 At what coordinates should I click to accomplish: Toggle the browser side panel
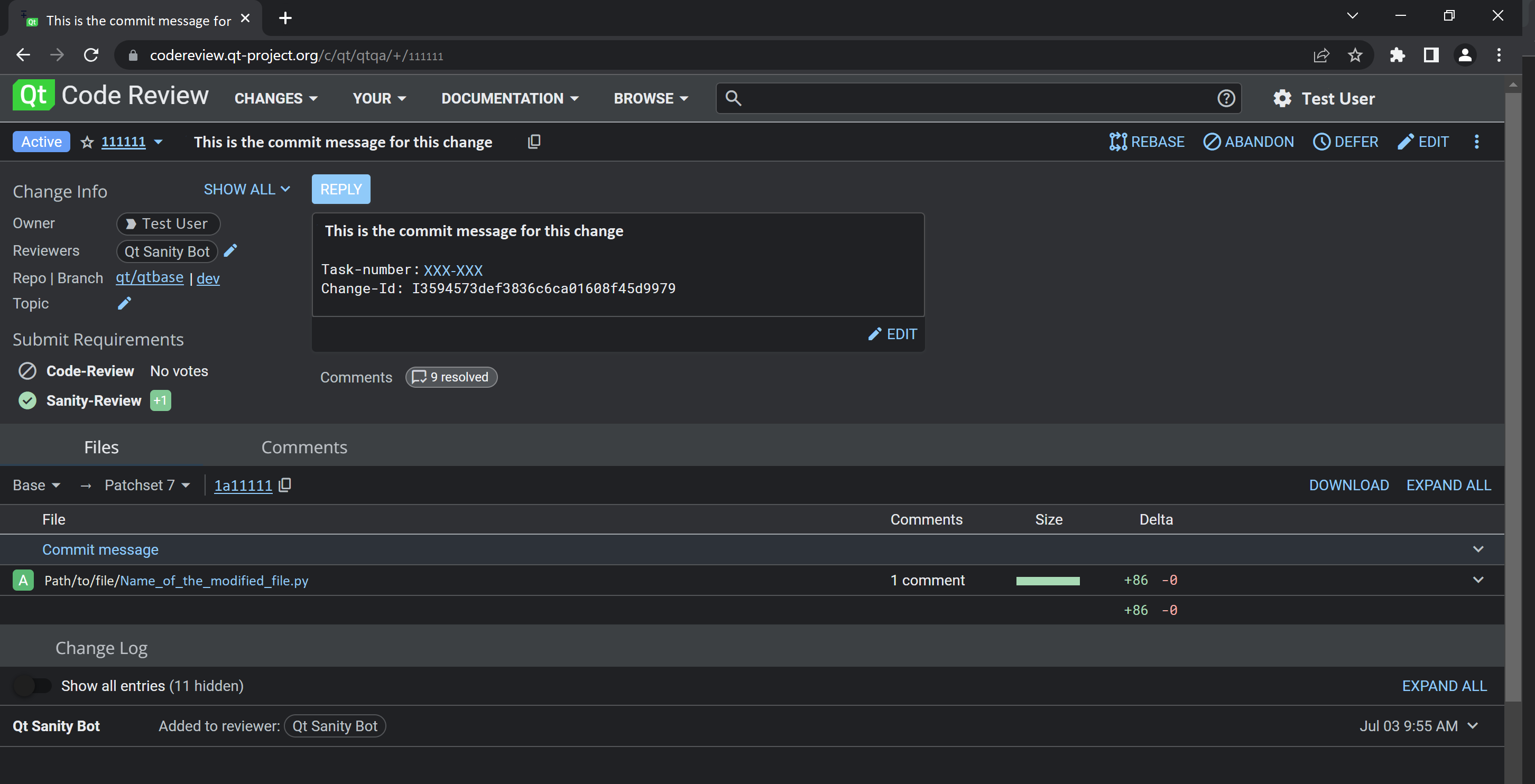coord(1431,55)
